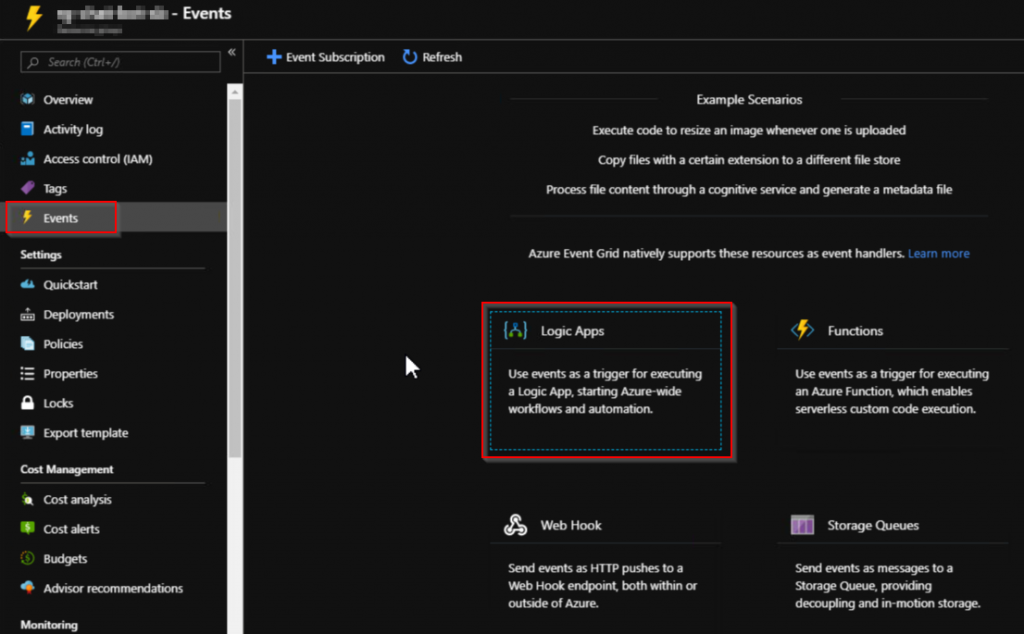Screen dimensions: 1024x634
Task: Click 'Execute code to resize an image' text
Action: 749,130
